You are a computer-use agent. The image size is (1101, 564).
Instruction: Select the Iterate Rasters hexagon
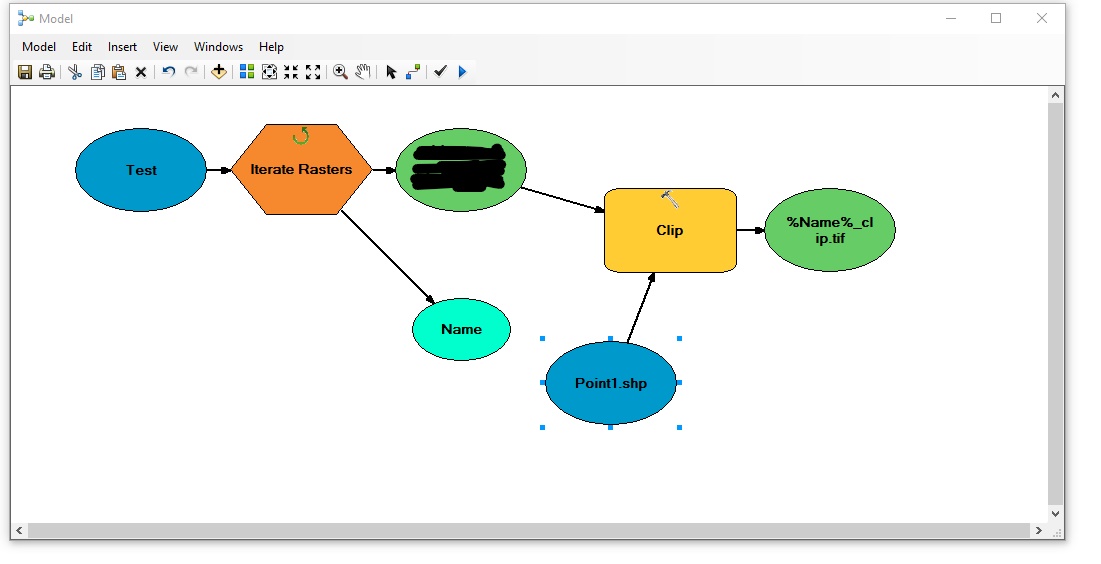tap(301, 169)
